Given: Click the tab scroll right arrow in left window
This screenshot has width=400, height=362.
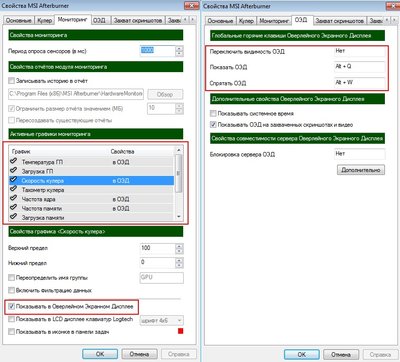Looking at the screenshot, I should pos(192,20).
